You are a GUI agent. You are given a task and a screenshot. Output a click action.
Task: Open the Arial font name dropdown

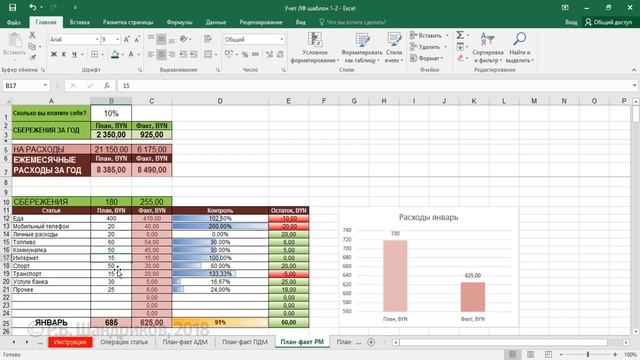click(x=97, y=40)
